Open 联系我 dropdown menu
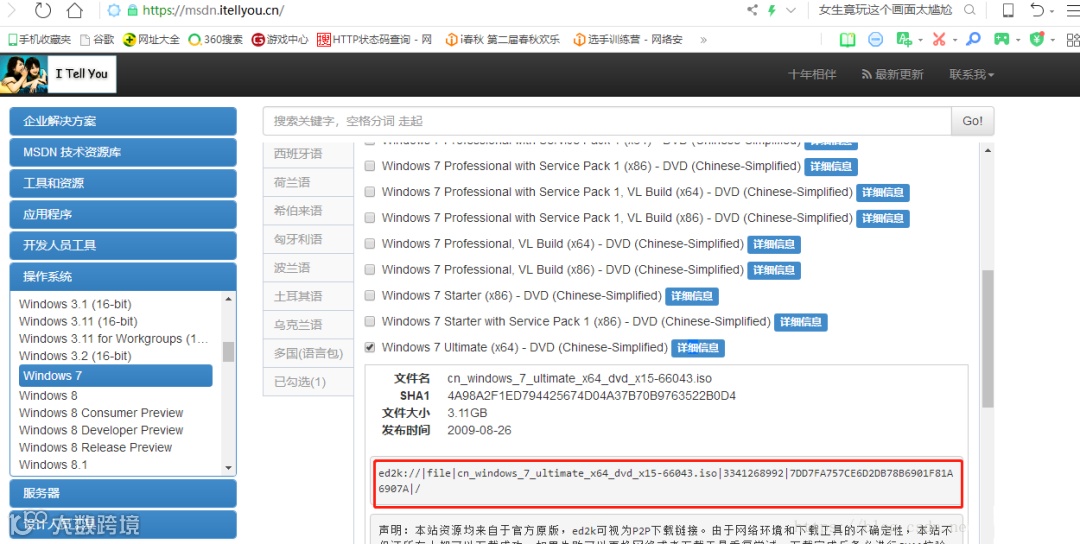Viewport: 1080px width, 544px height. click(971, 74)
